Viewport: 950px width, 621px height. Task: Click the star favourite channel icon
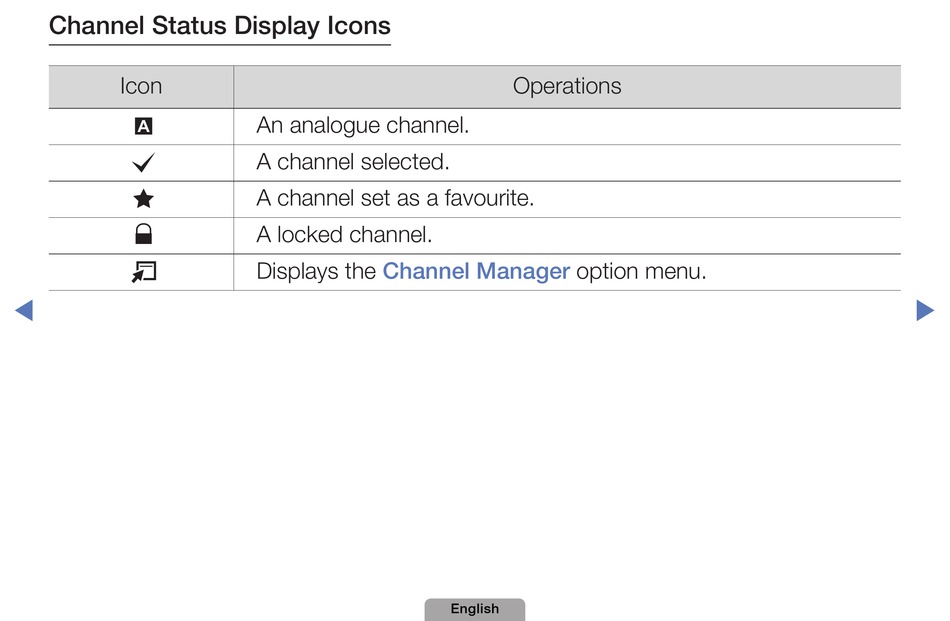point(144,199)
